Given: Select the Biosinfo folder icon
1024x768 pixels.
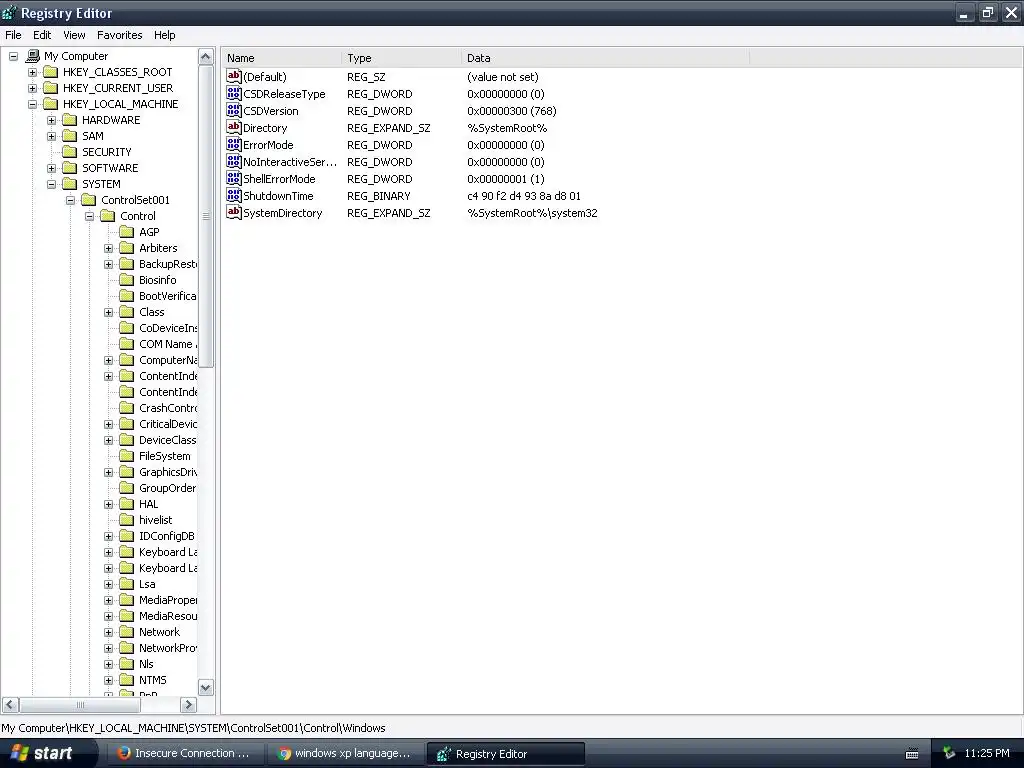Looking at the screenshot, I should (x=127, y=280).
